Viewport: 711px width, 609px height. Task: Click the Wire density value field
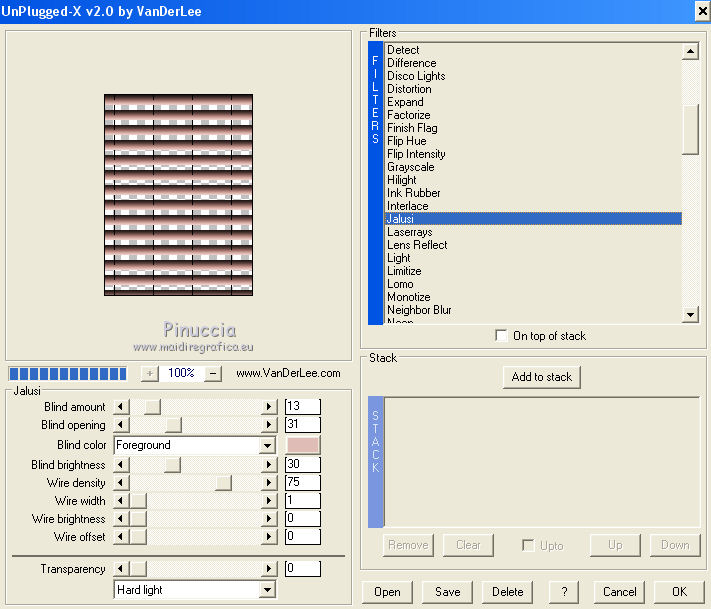click(x=303, y=482)
